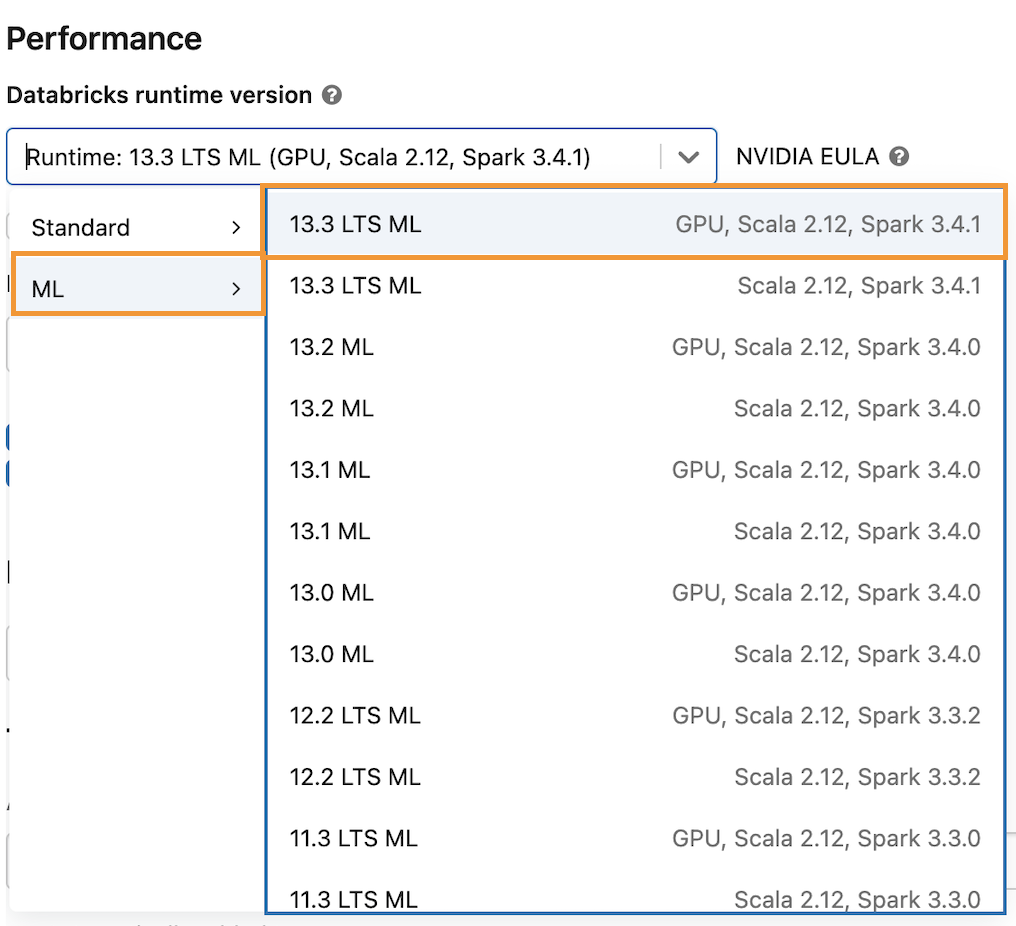
Task: Click the chevron on the ML category row
Action: coord(237,288)
